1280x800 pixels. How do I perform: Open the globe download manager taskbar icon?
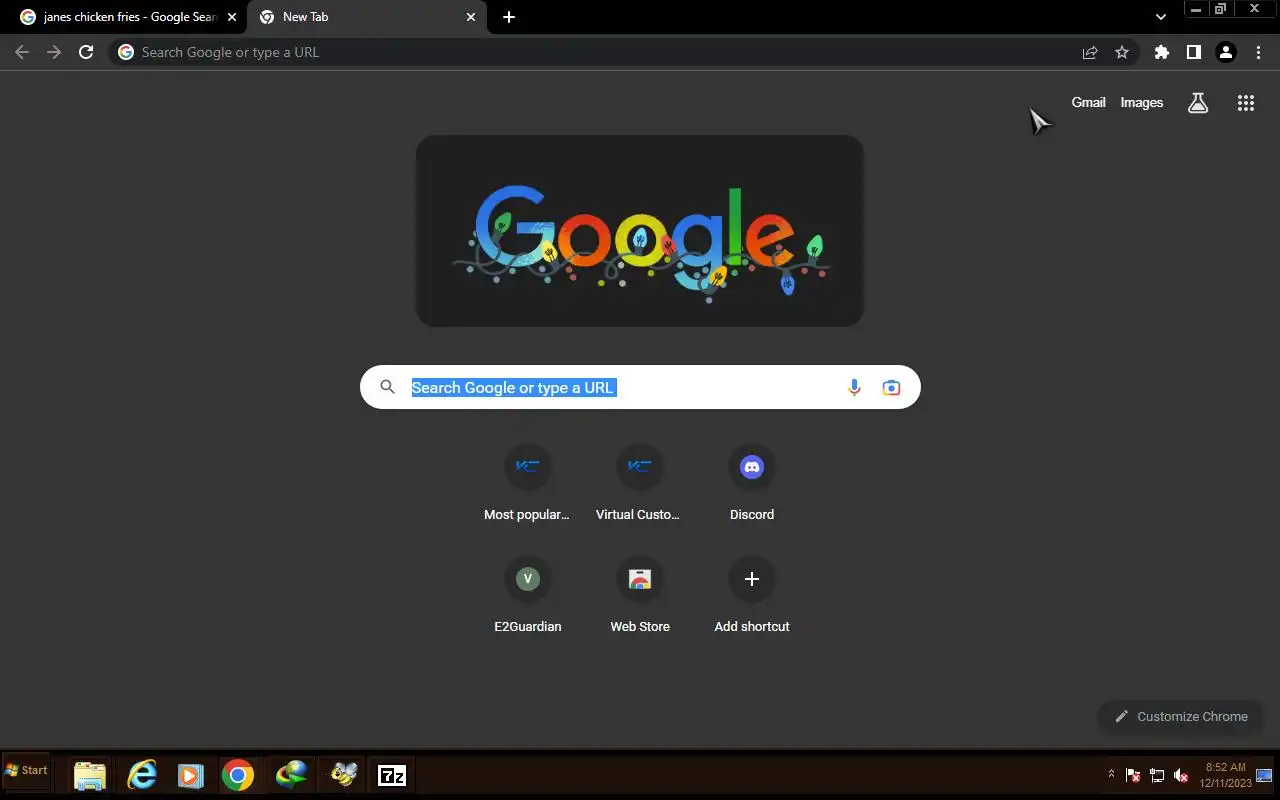pyautogui.click(x=292, y=775)
